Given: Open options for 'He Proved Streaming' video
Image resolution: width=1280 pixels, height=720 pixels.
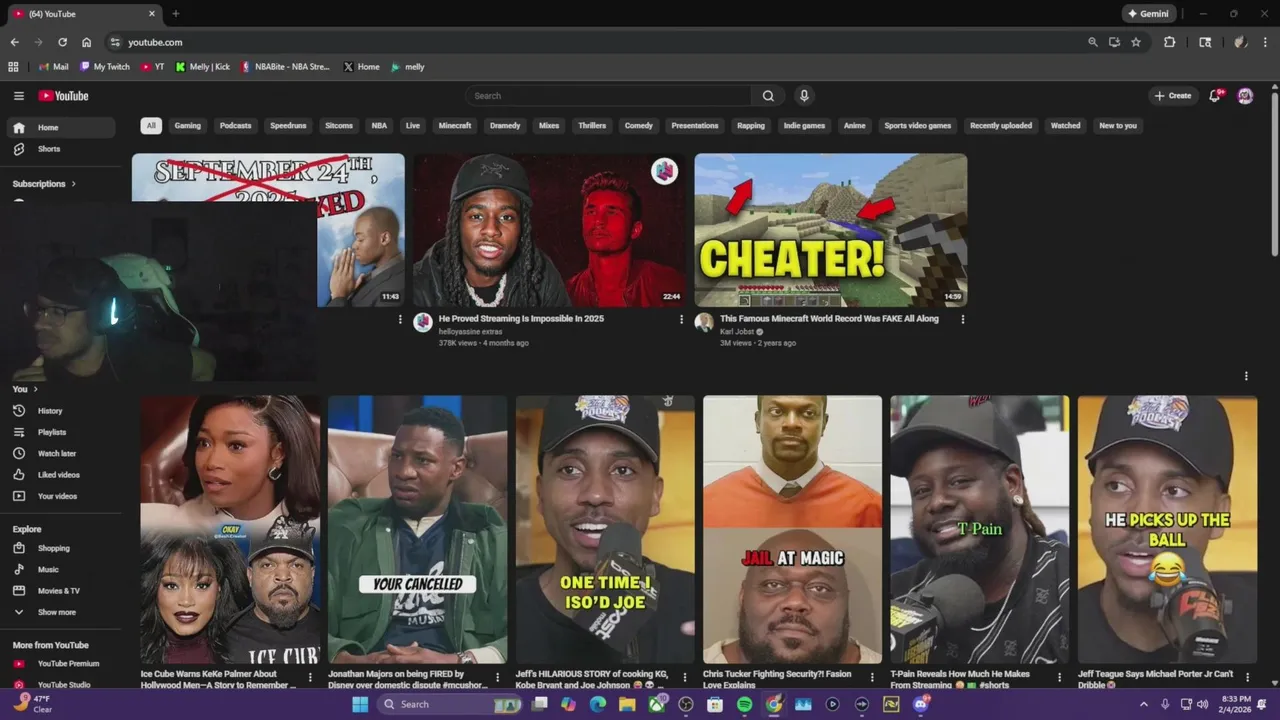Looking at the screenshot, I should click(682, 319).
